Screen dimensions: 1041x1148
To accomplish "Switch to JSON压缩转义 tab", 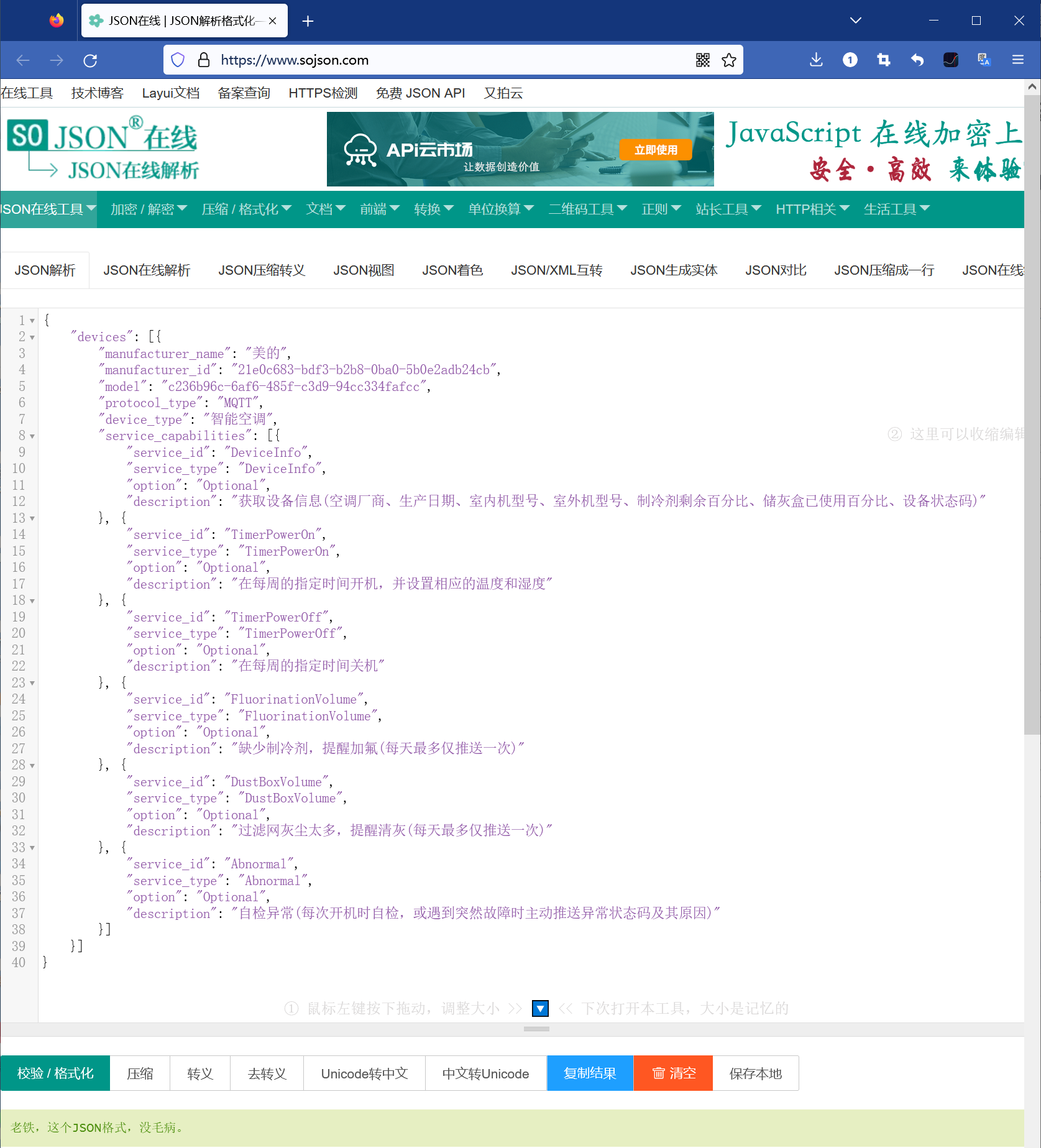I will point(262,270).
